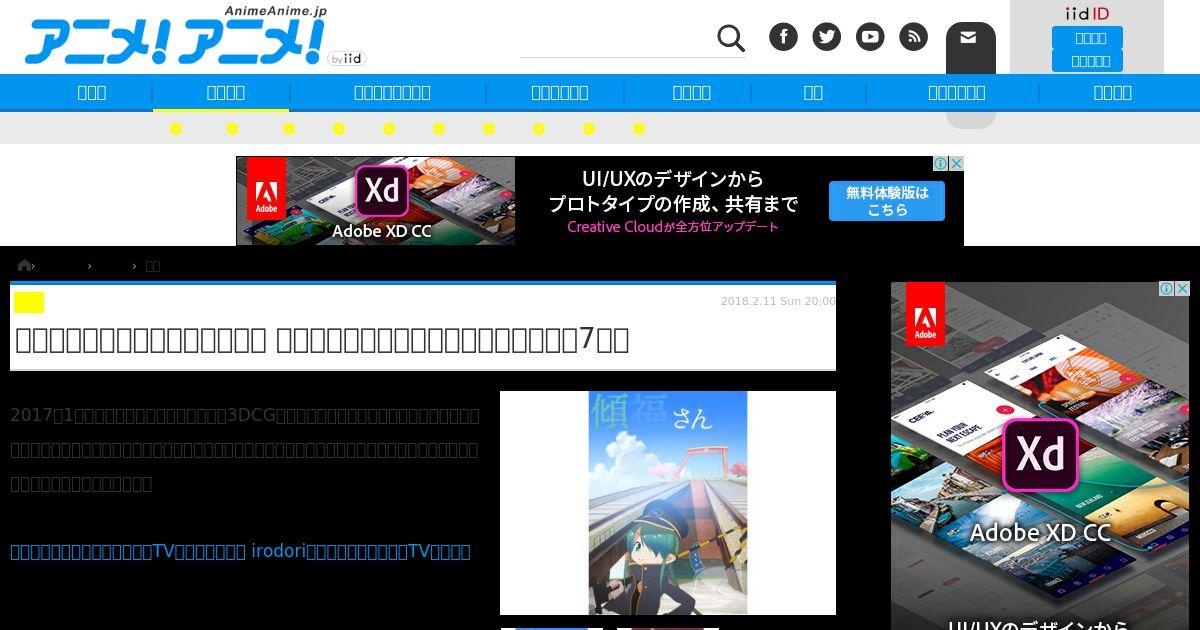1200x630 pixels.
Task: Close the top banner ad
Action: 956,163
